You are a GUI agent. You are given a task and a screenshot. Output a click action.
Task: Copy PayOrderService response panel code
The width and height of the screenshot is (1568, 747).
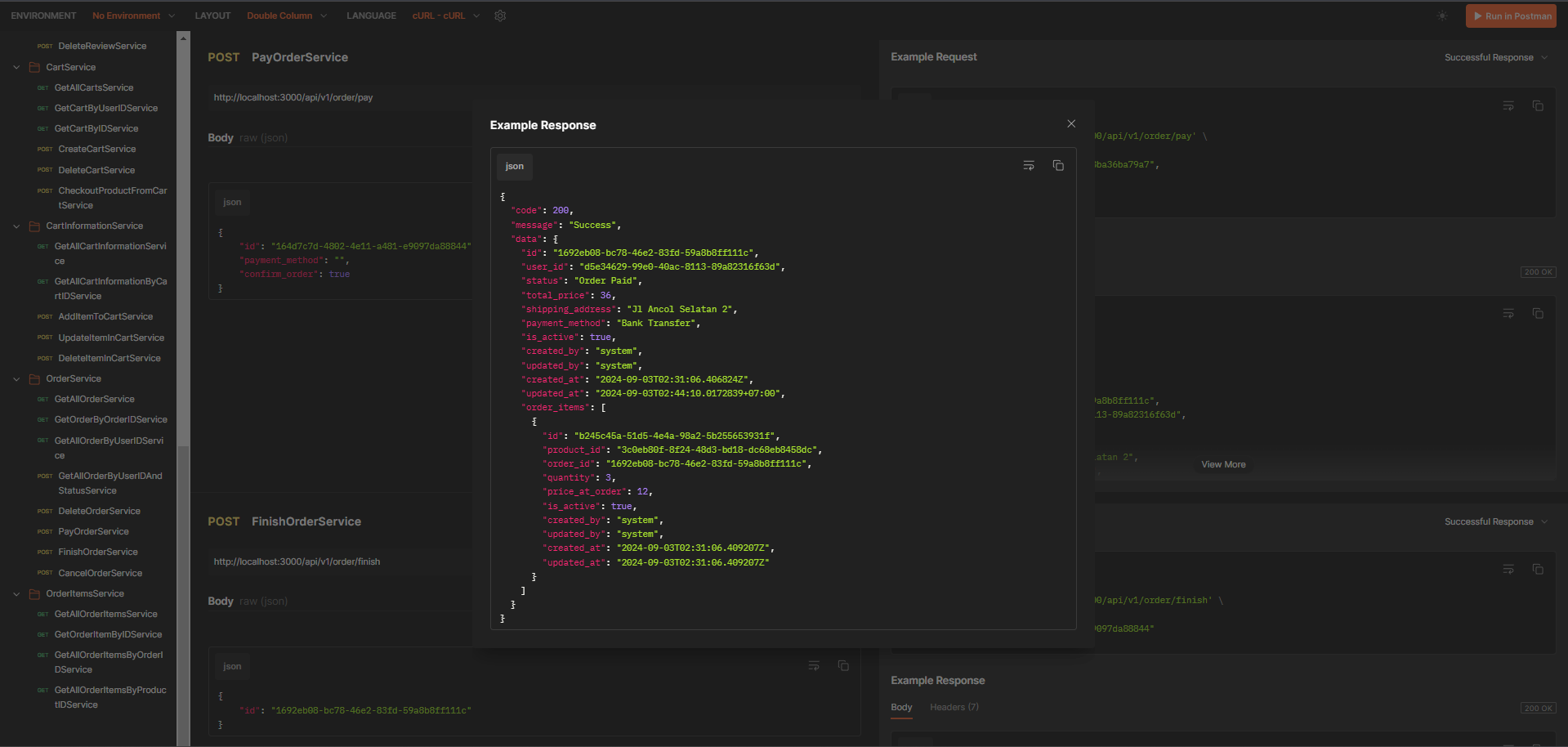(x=1538, y=314)
